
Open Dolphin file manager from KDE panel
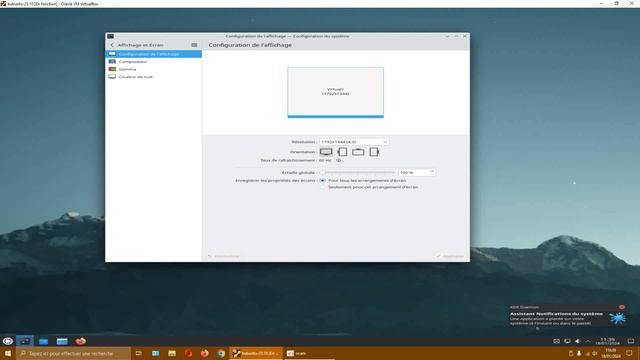click(x=43, y=341)
